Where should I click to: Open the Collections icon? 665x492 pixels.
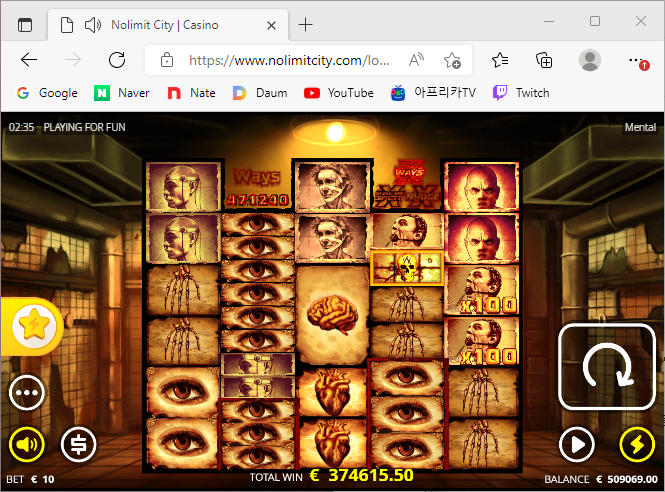pyautogui.click(x=544, y=60)
